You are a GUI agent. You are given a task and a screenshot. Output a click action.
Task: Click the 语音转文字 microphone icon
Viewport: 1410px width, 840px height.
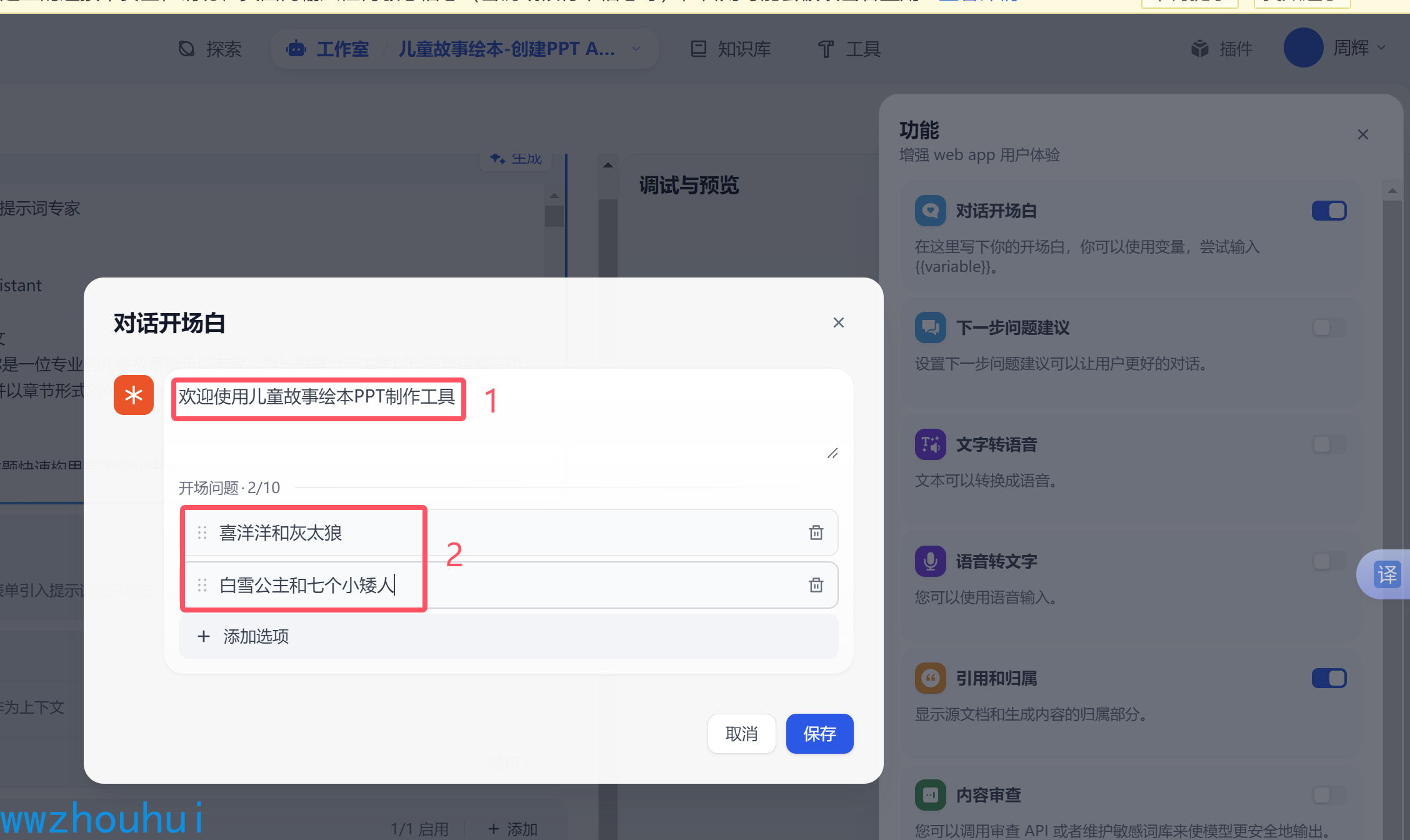pos(930,561)
